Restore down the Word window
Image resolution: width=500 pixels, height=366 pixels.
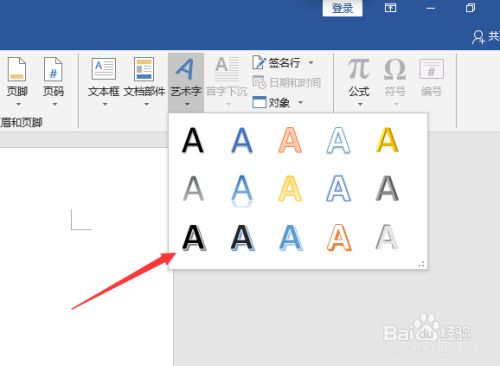pyautogui.click(x=470, y=8)
